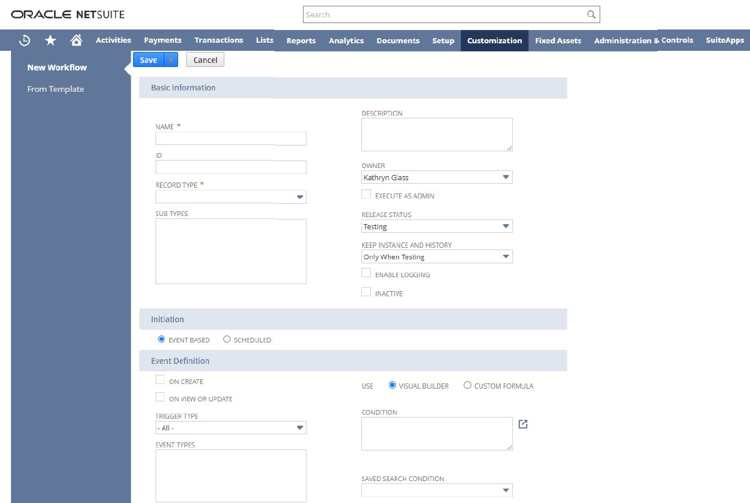Click the Event Definition section header
This screenshot has width=750, height=503.
(x=353, y=361)
